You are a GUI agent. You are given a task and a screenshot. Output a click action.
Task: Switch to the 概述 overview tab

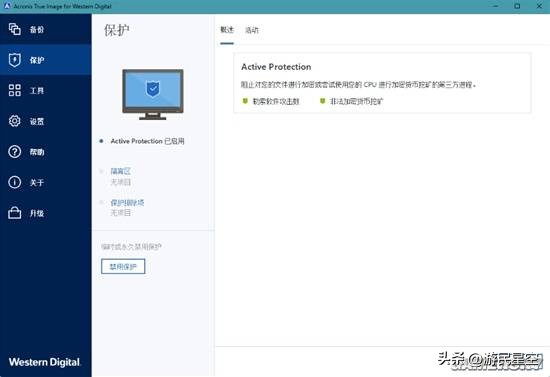227,30
